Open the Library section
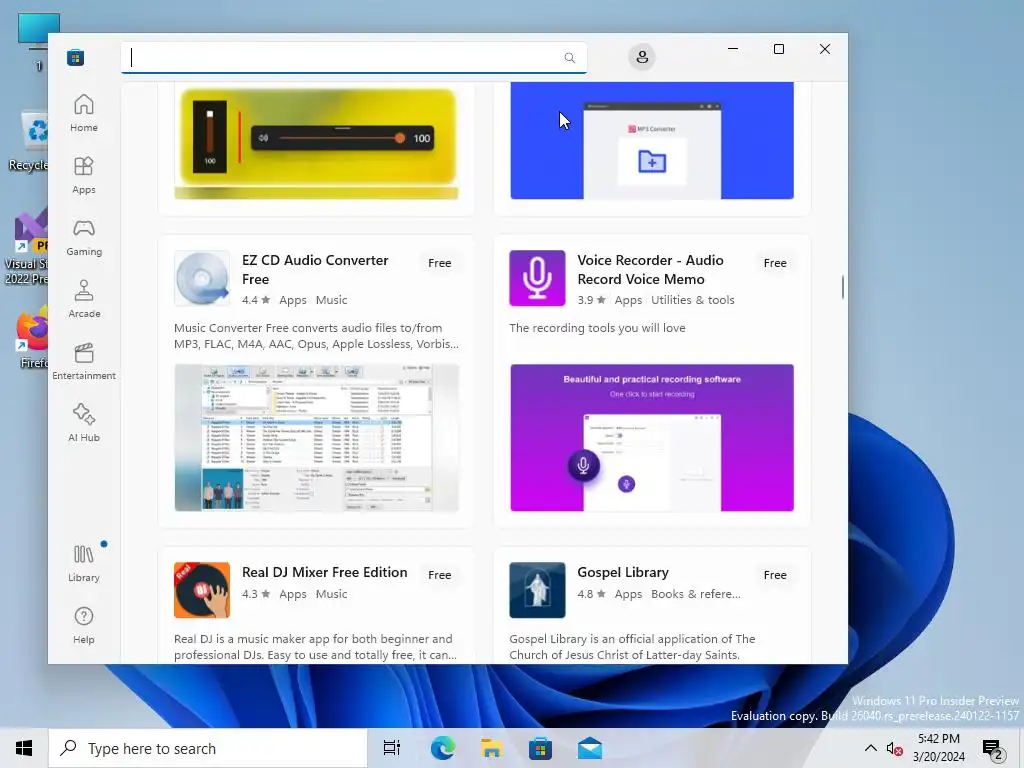 [84, 564]
